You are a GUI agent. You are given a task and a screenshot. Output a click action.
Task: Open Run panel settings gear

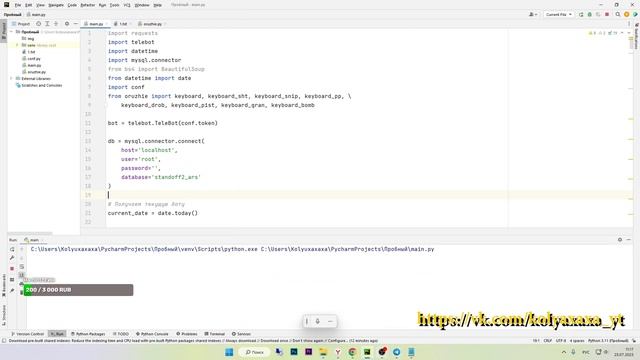coord(620,240)
